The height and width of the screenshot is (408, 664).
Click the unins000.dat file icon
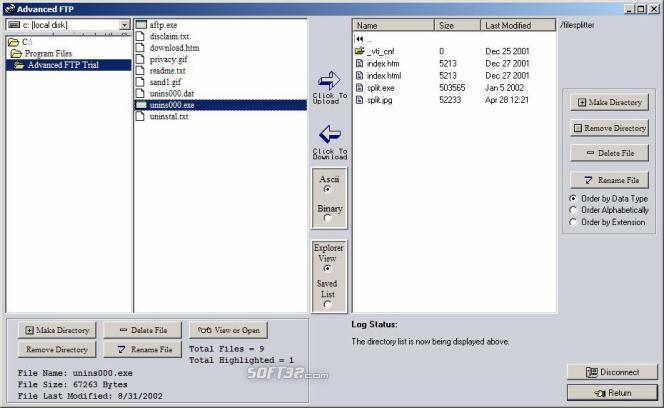click(x=140, y=94)
